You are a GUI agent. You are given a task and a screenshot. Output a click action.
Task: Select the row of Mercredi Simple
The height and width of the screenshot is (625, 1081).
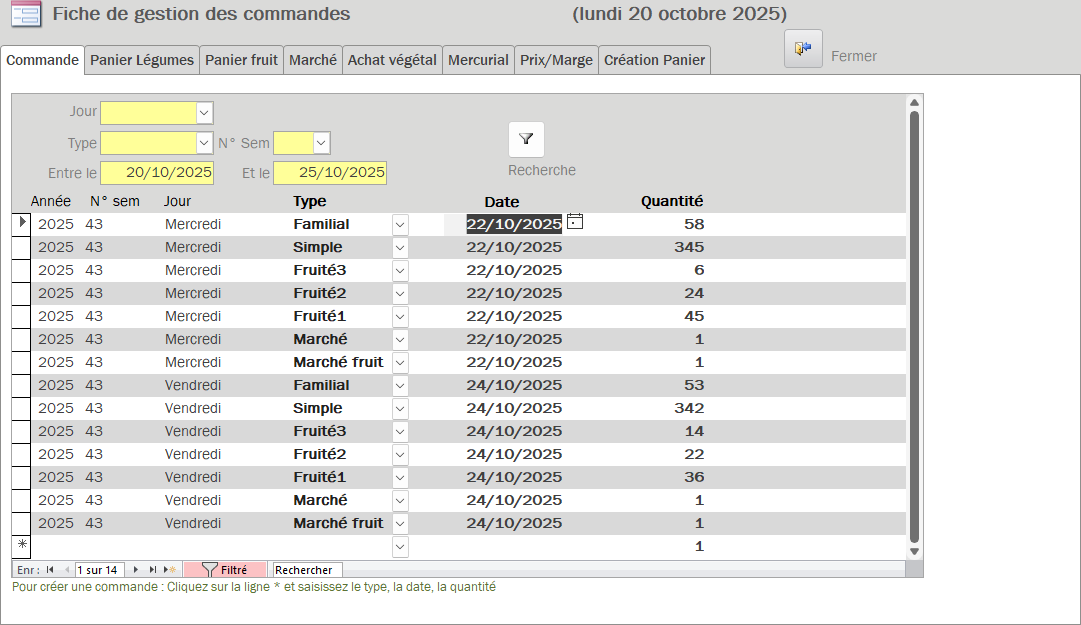pyautogui.click(x=21, y=247)
